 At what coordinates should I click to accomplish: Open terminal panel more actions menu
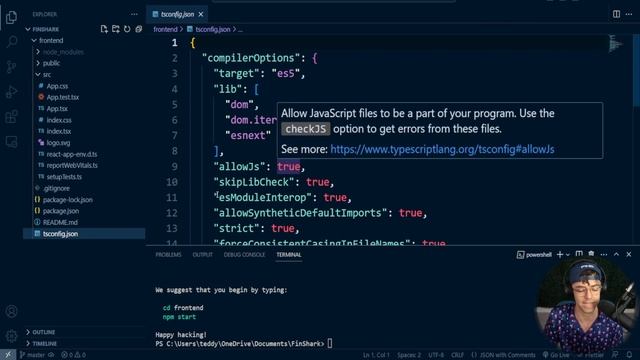click(x=604, y=255)
